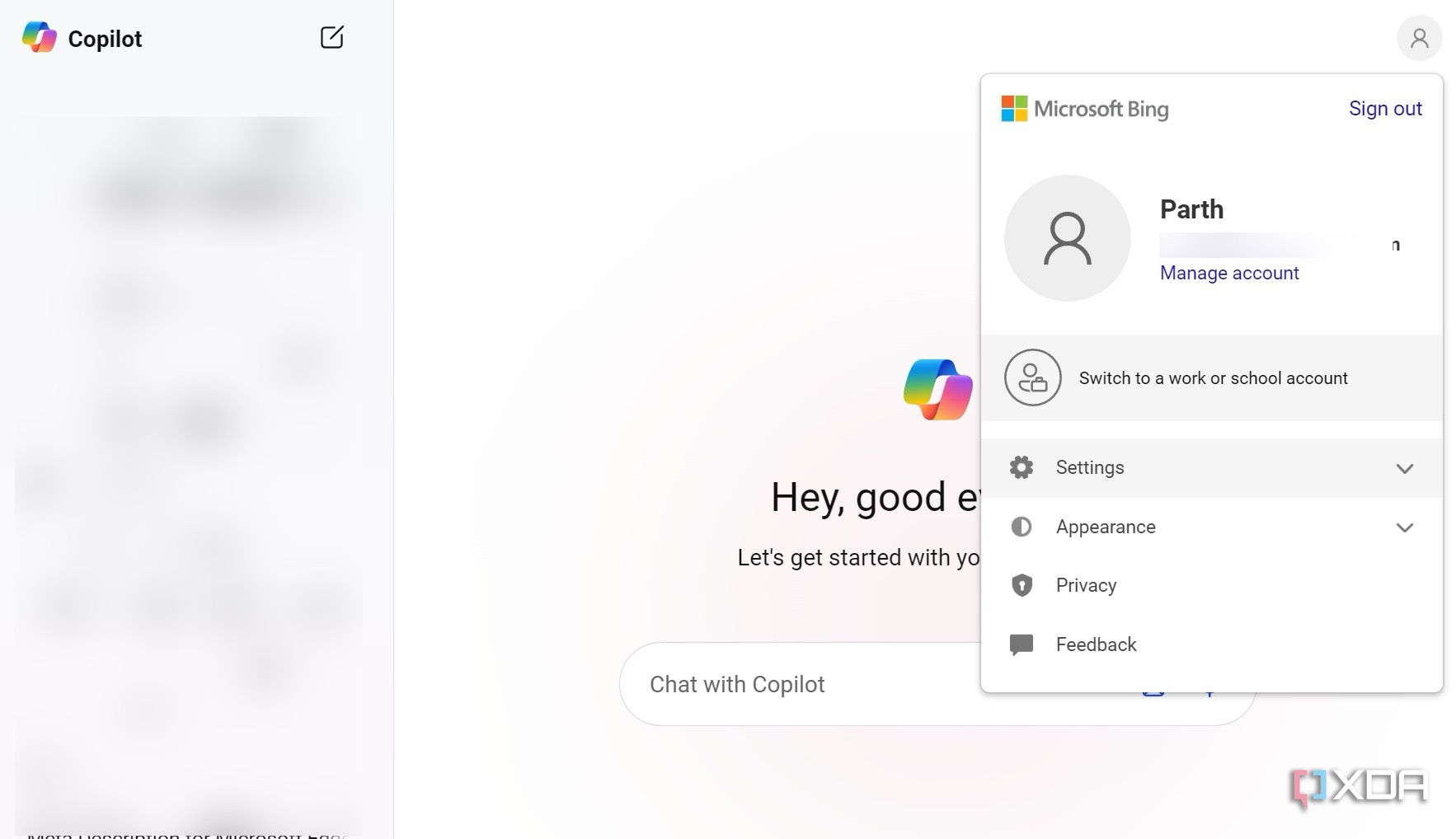Screen dimensions: 1456x839
Task: Switch to a work or school account
Action: (x=1212, y=377)
